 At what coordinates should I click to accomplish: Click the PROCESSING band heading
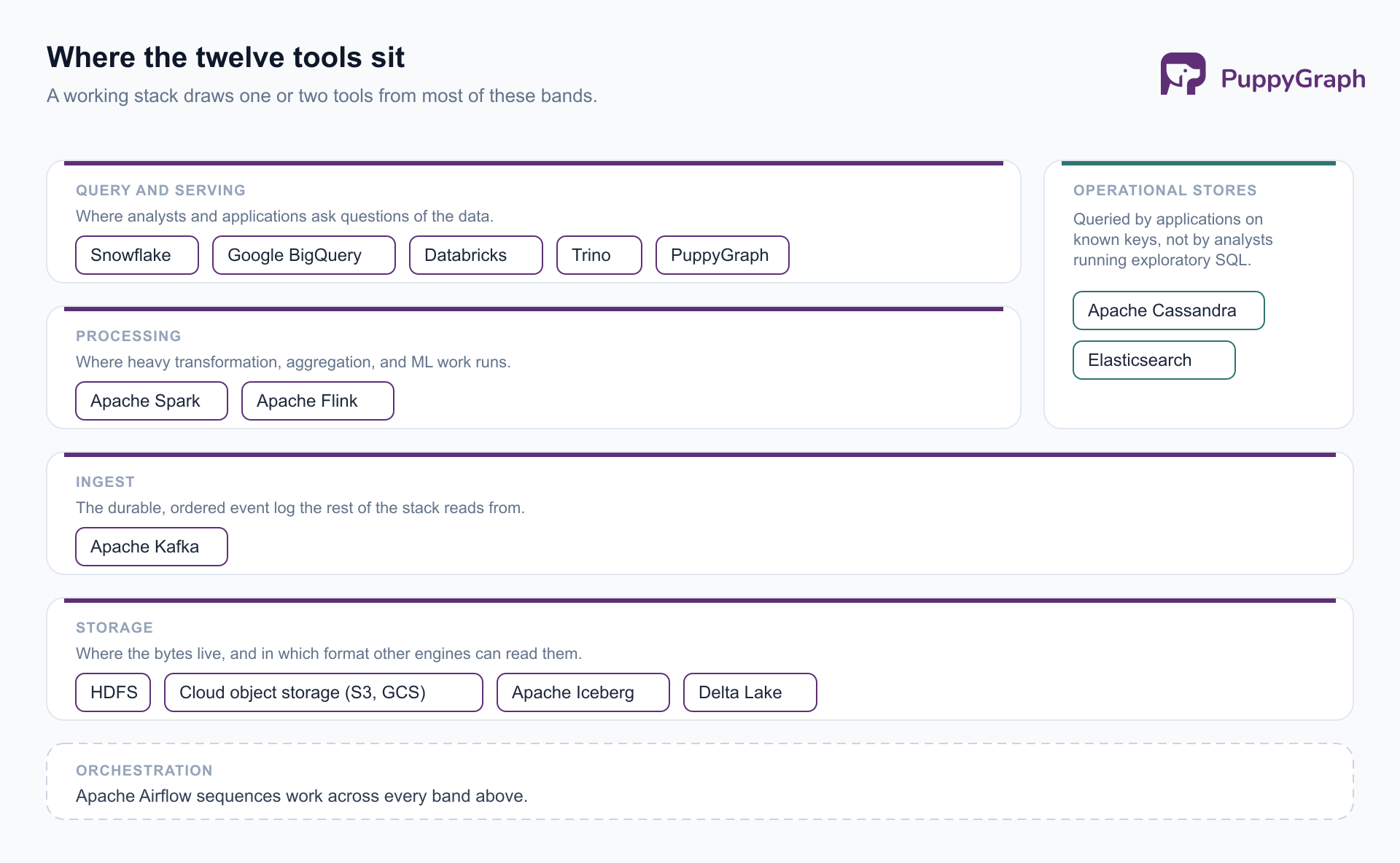pos(128,336)
